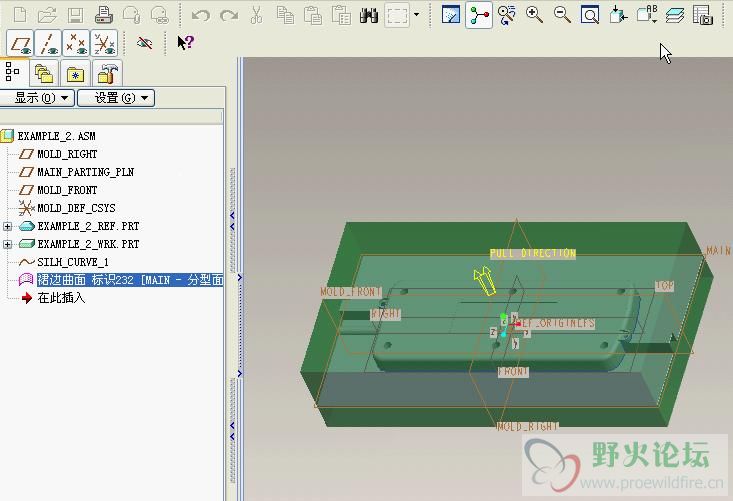This screenshot has height=501, width=733.
Task: Refit the model to the screen
Action: tap(590, 15)
